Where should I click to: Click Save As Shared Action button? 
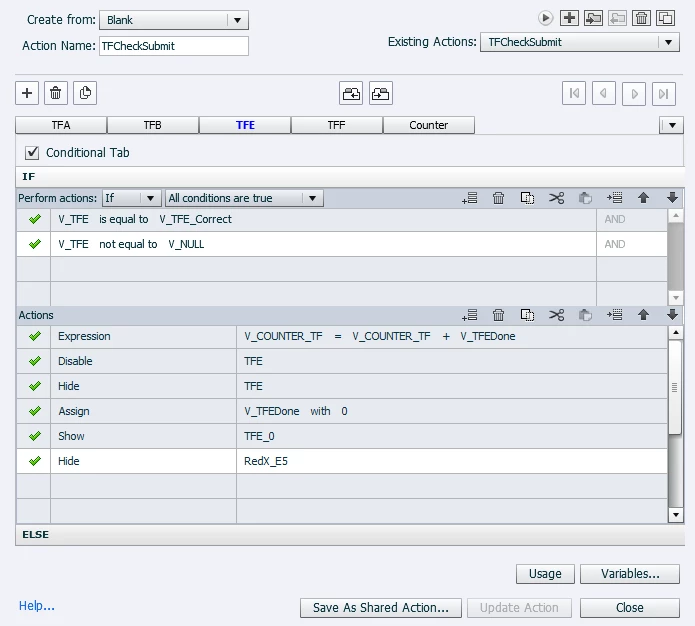pos(381,607)
